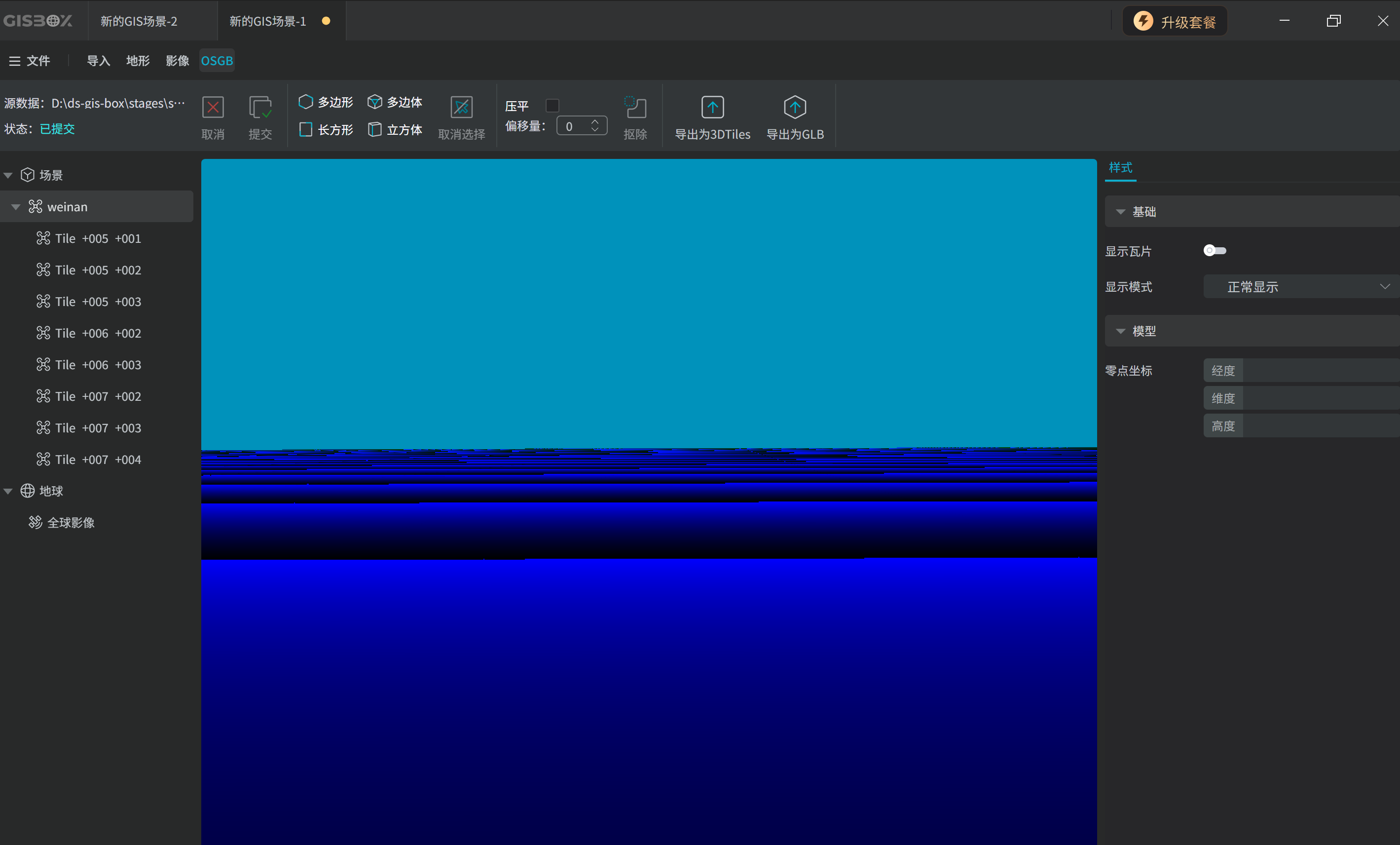1400x845 pixels.
Task: Open the 样式 style tab
Action: click(1120, 168)
